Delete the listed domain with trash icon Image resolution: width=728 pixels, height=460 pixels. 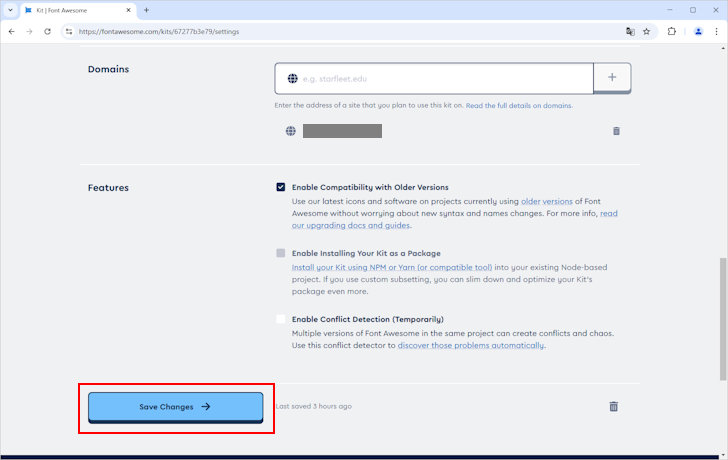point(616,131)
